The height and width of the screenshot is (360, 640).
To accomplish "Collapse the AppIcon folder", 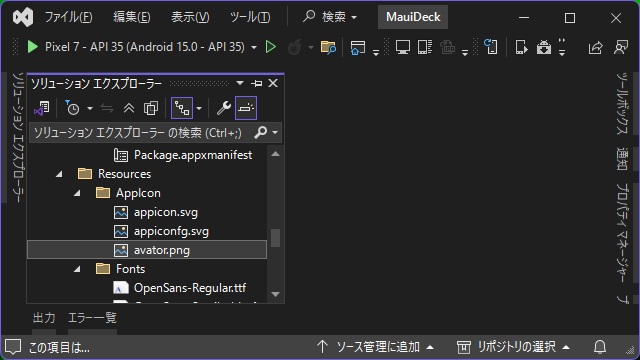I will point(77,193).
